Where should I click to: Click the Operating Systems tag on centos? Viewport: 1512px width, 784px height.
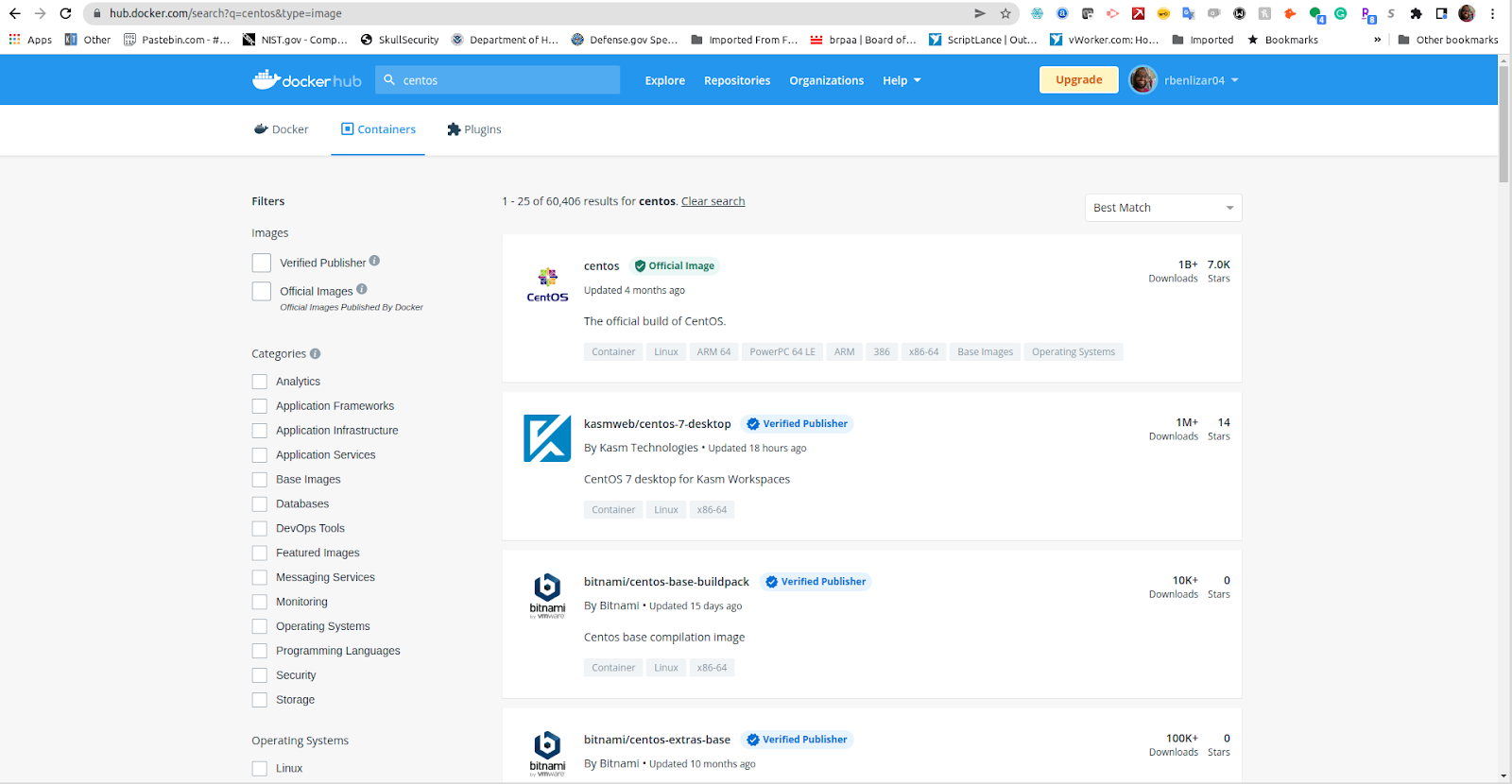tap(1074, 352)
